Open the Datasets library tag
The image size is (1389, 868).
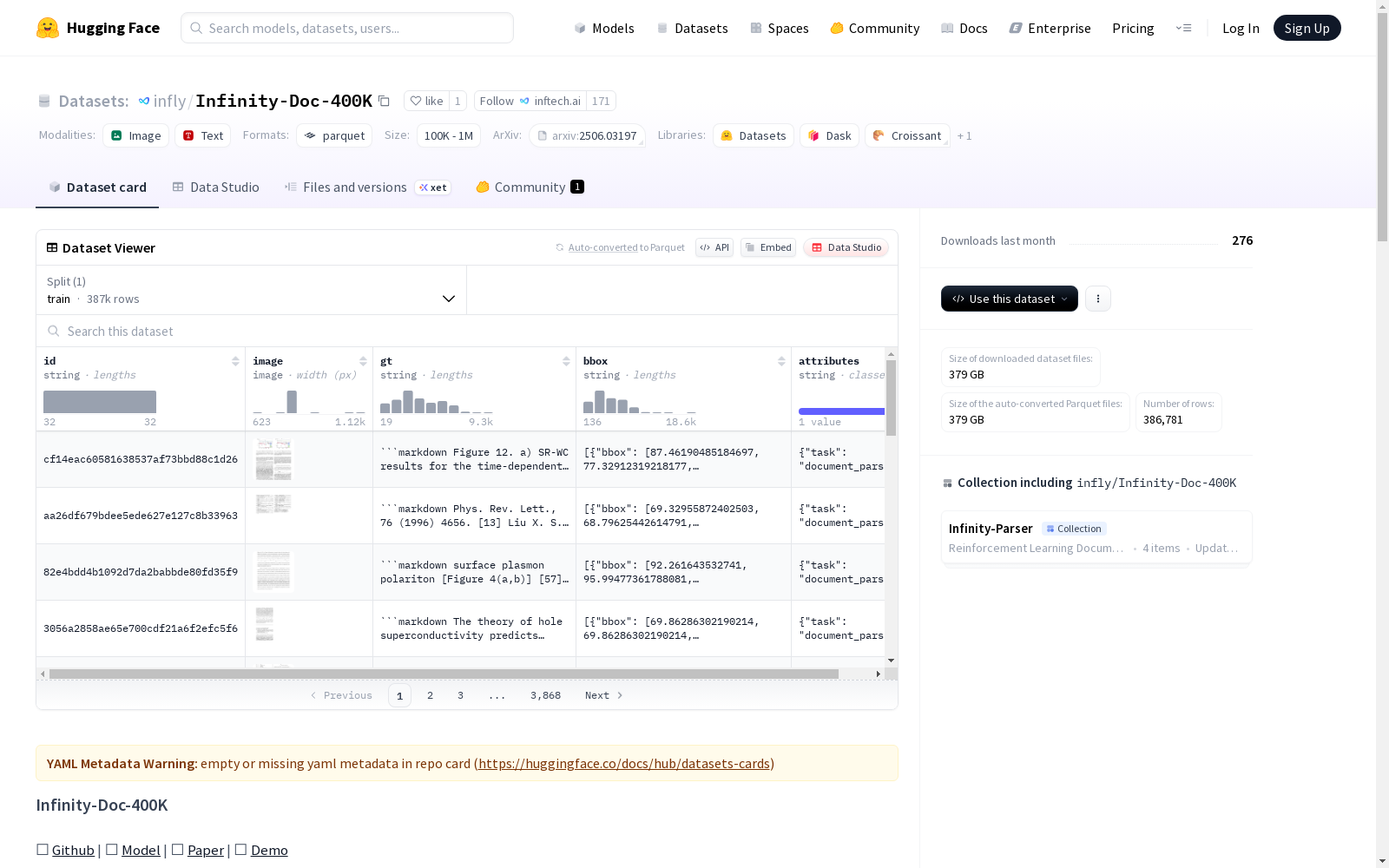pos(754,135)
